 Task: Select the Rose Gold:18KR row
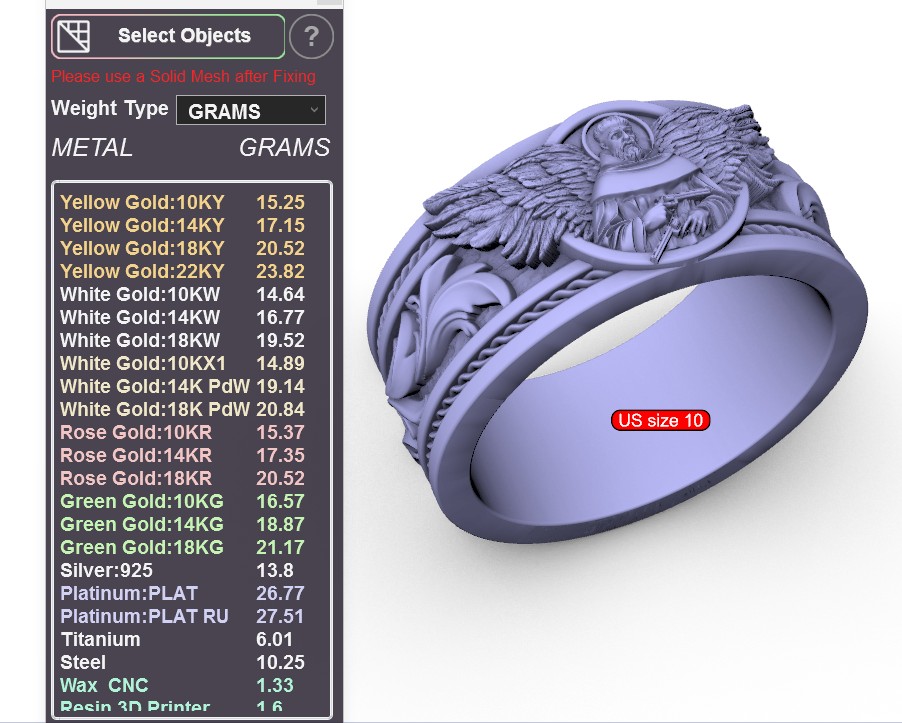(x=182, y=479)
